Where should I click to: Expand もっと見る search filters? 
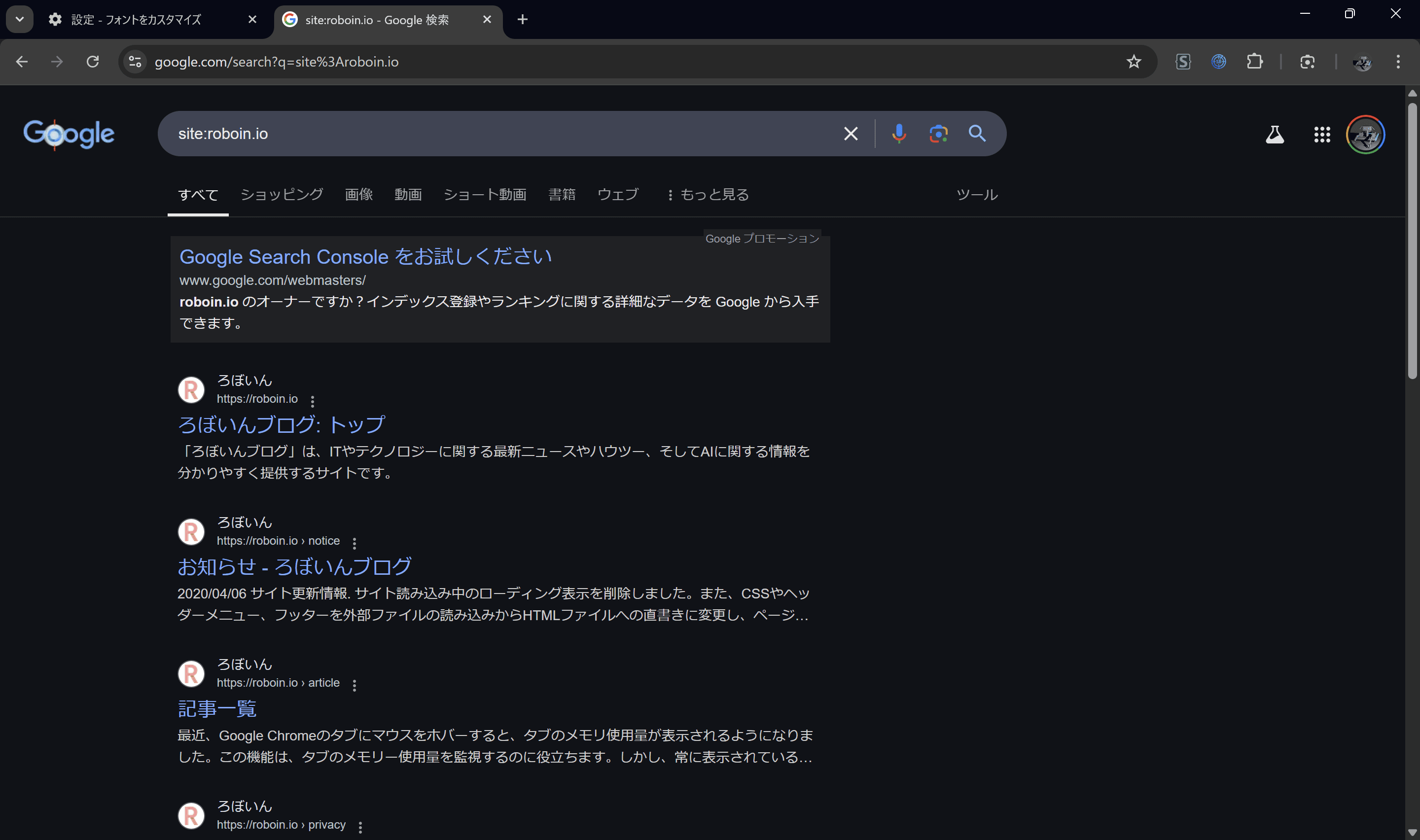pyautogui.click(x=708, y=195)
